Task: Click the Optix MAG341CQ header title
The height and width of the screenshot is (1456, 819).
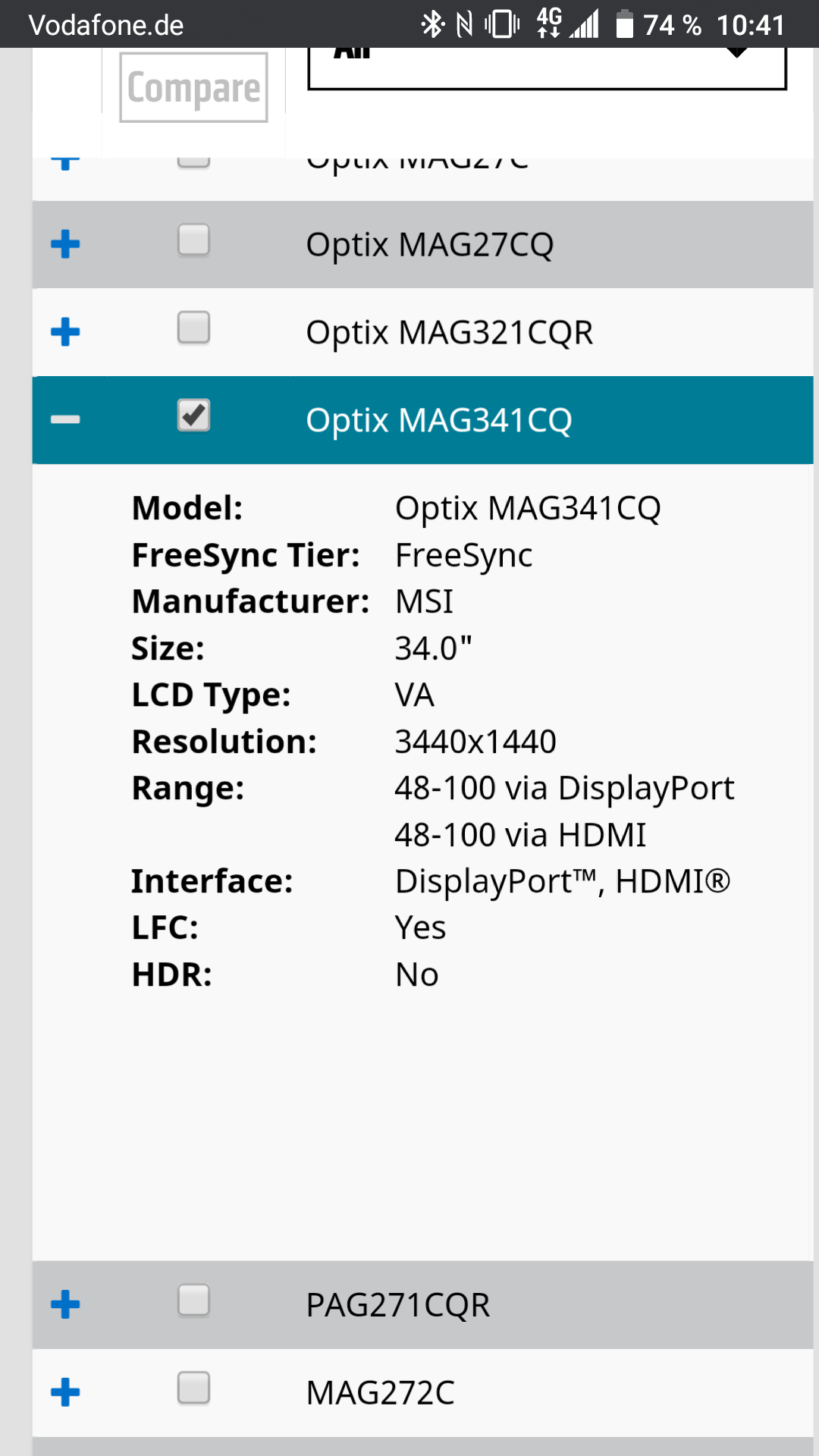Action: 439,420
